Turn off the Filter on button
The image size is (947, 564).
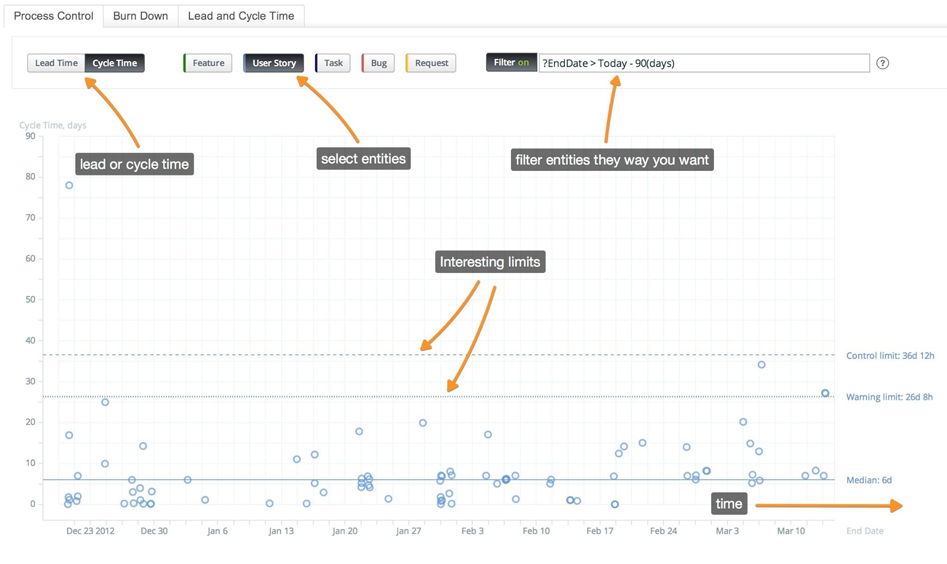[511, 63]
